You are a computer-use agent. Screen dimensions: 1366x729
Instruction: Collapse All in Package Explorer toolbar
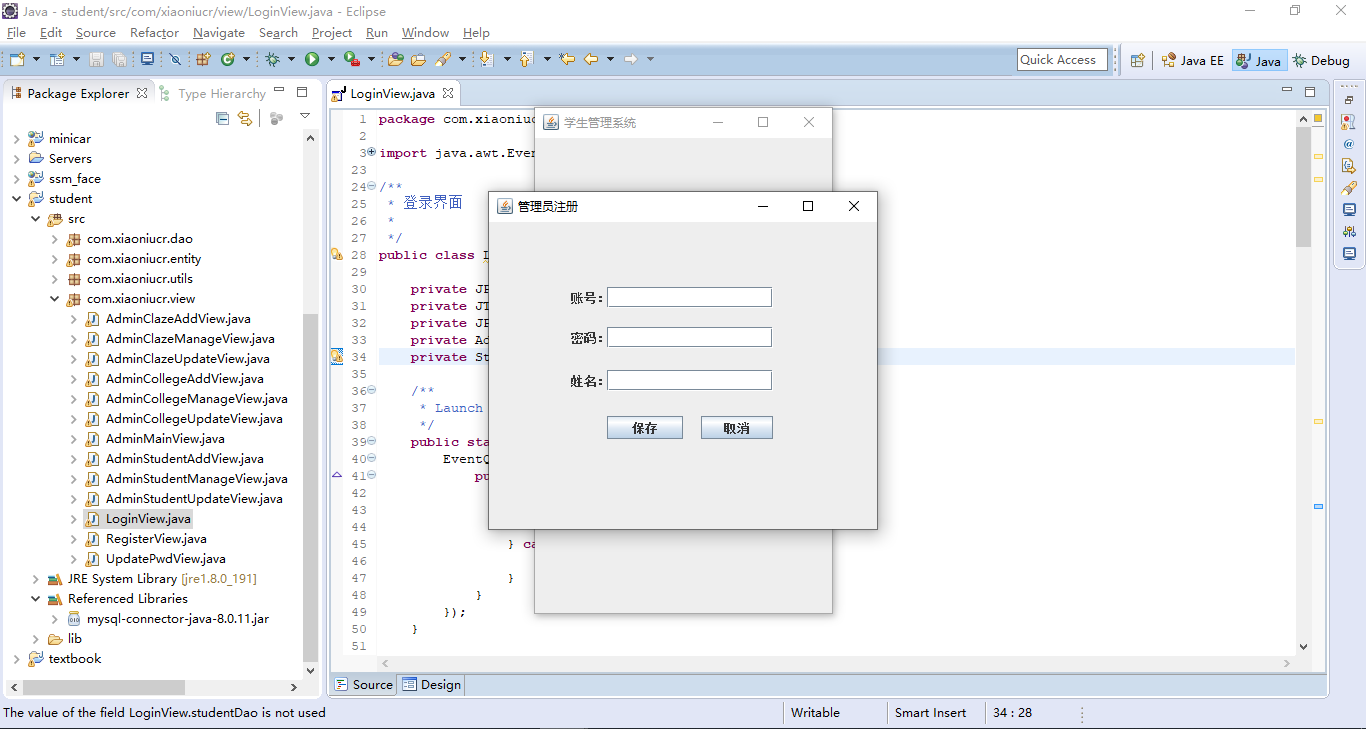[223, 118]
